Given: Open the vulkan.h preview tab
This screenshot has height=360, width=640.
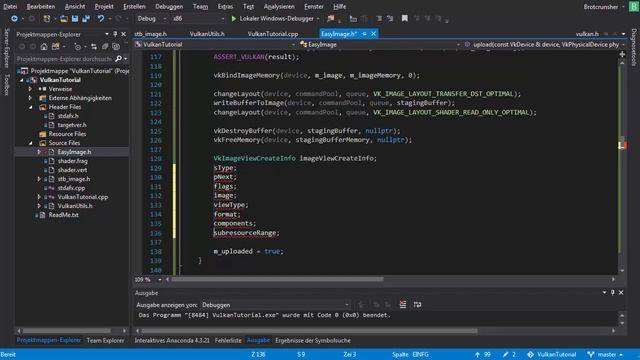Looking at the screenshot, I should (x=587, y=34).
